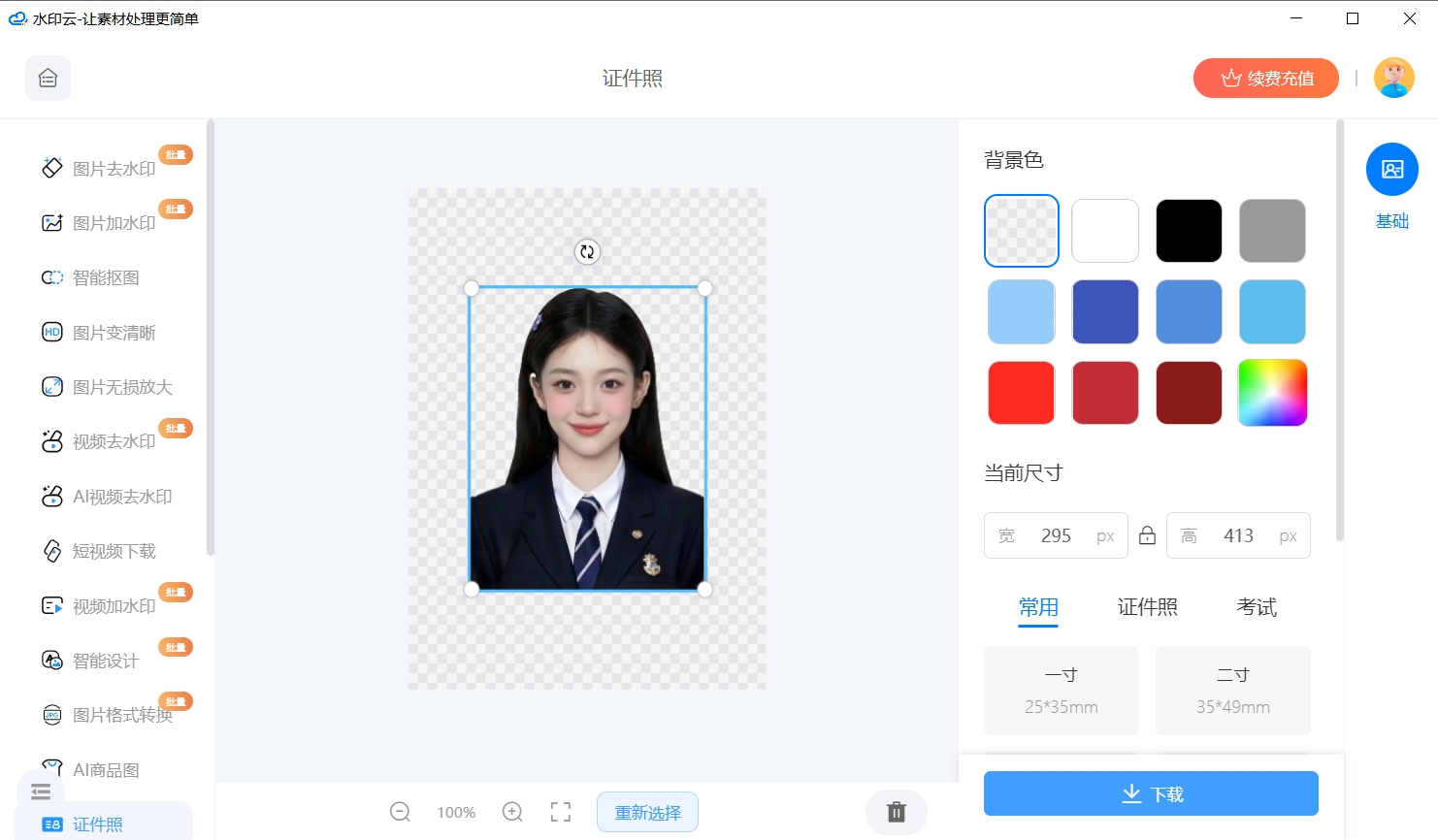Click the home icon button

pyautogui.click(x=48, y=79)
